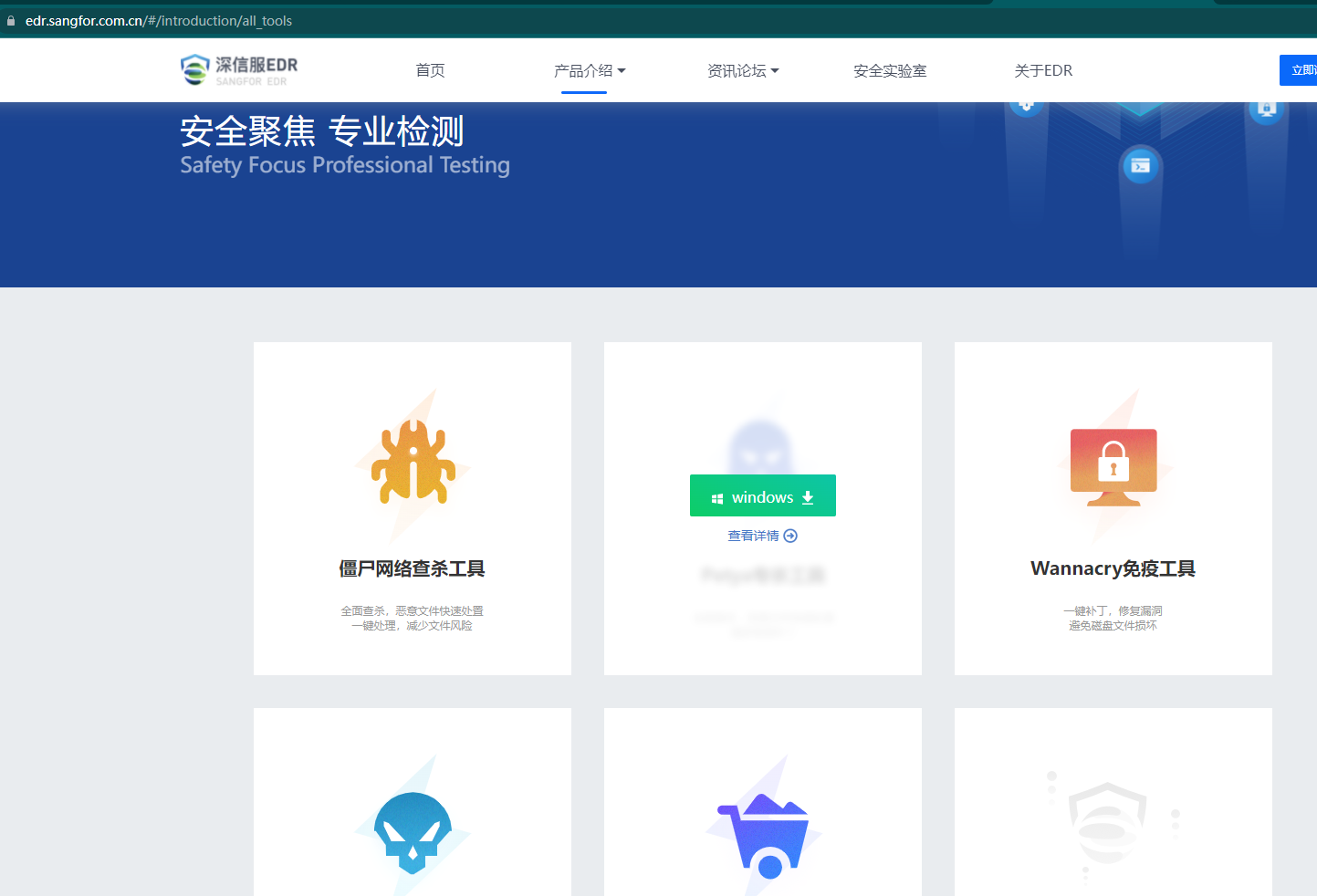This screenshot has width=1317, height=896.
Task: Click the Sangfor EDR logo
Action: coord(239,70)
